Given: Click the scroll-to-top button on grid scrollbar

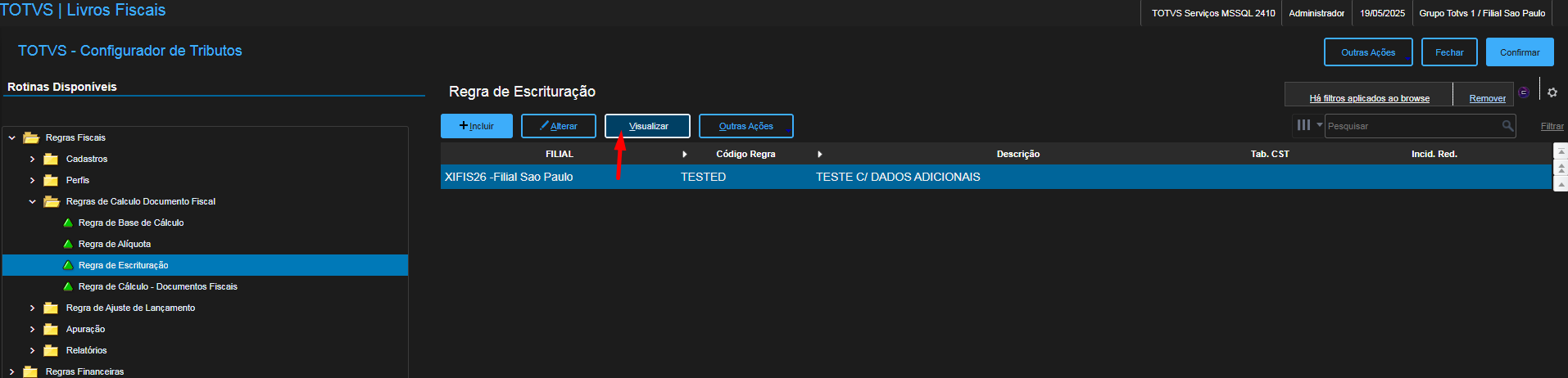Looking at the screenshot, I should coord(1561,151).
